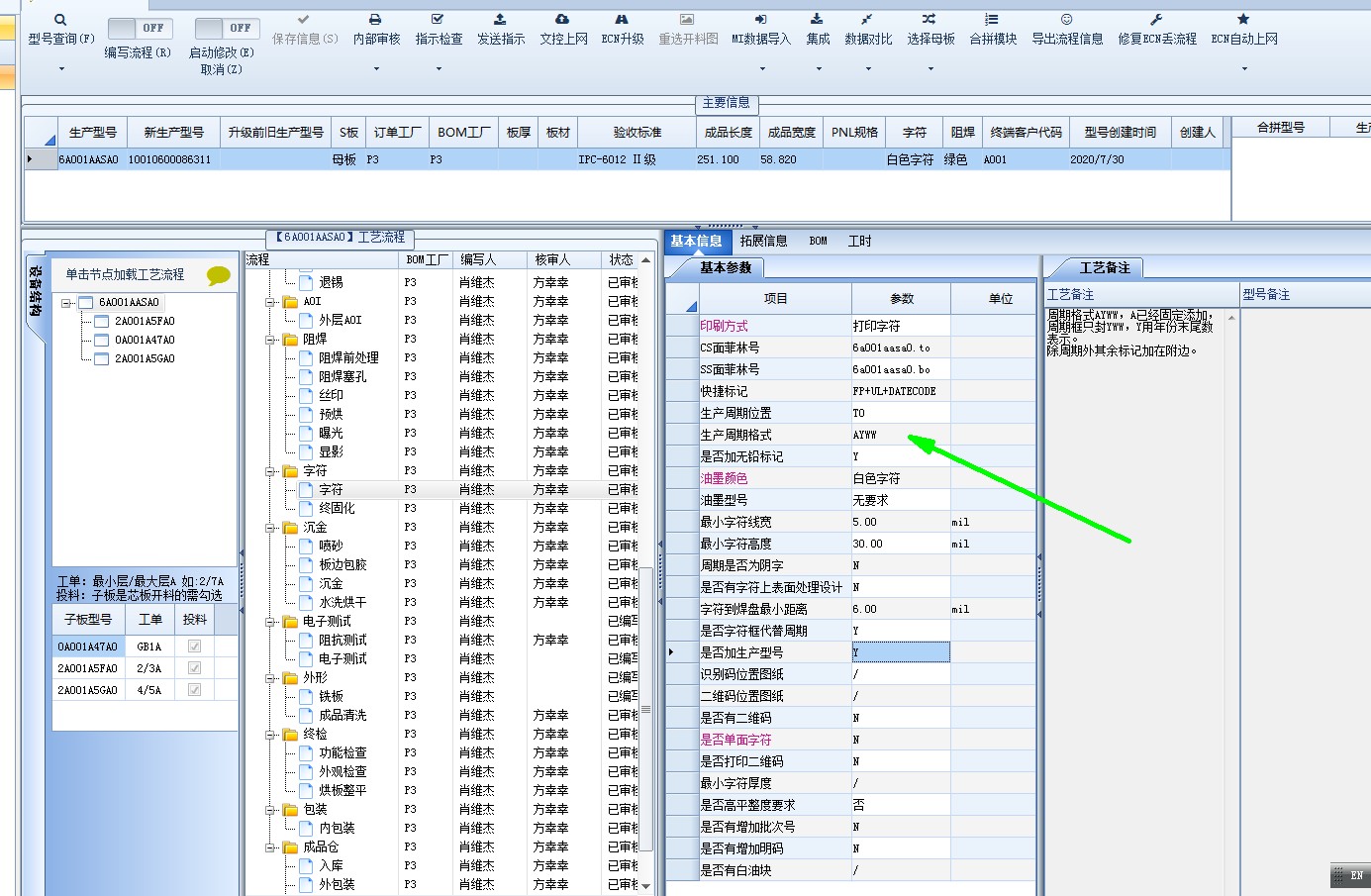Screen dimensions: 1371x896
Task: Click the AOI folder icon in process tree
Action: pyautogui.click(x=290, y=302)
